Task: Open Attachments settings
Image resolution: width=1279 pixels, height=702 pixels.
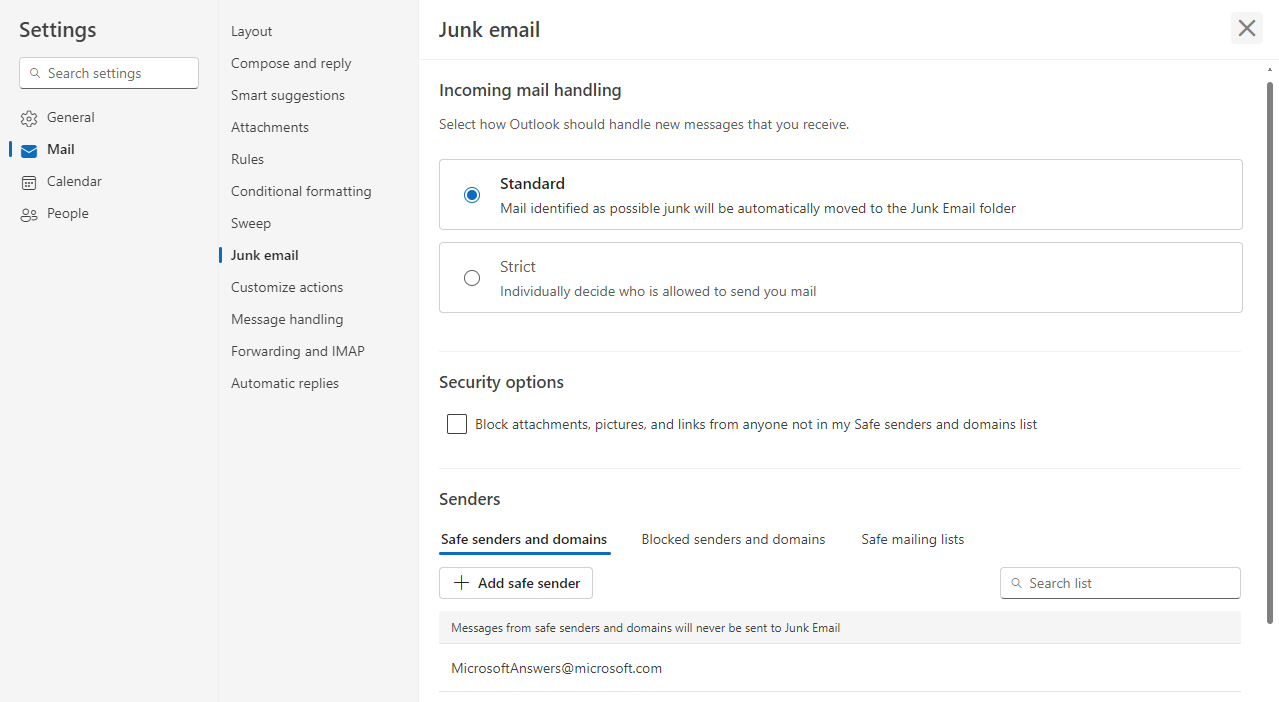Action: pyautogui.click(x=270, y=127)
